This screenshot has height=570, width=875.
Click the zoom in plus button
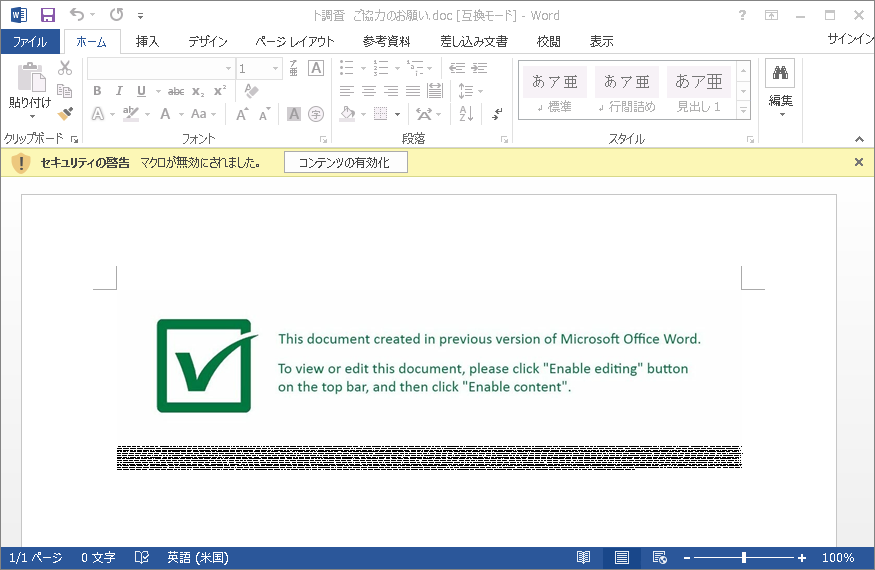[802, 557]
